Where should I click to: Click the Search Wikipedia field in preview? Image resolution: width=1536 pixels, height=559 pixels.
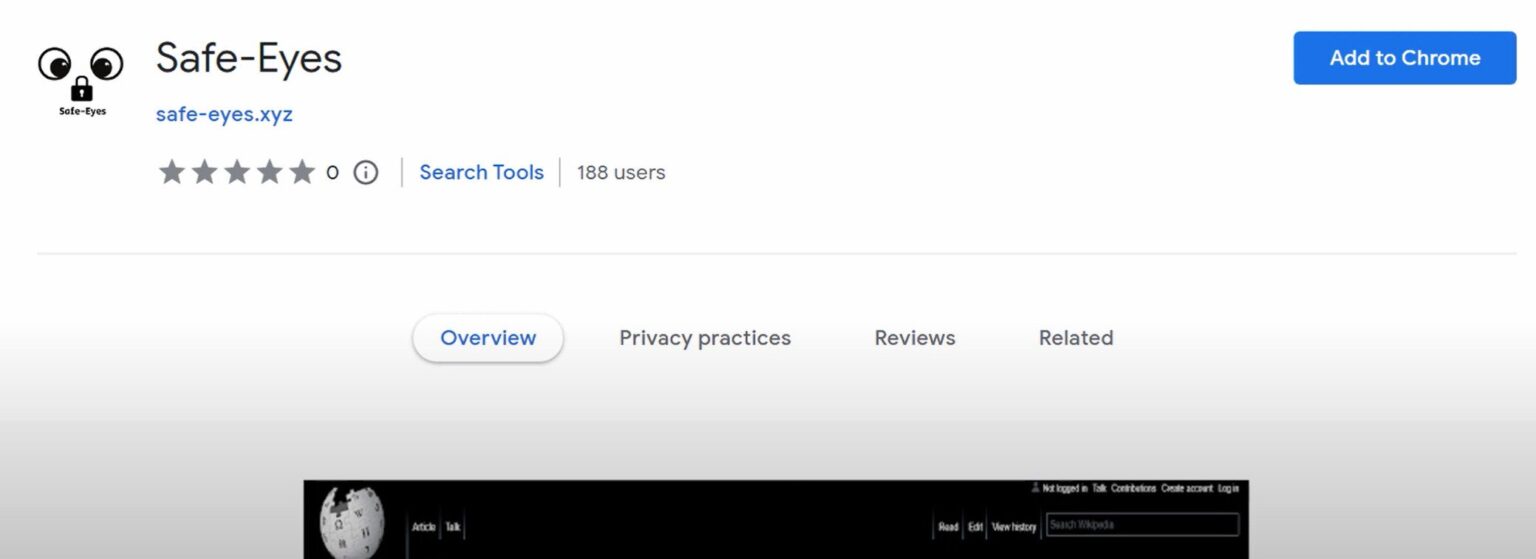pyautogui.click(x=1142, y=525)
